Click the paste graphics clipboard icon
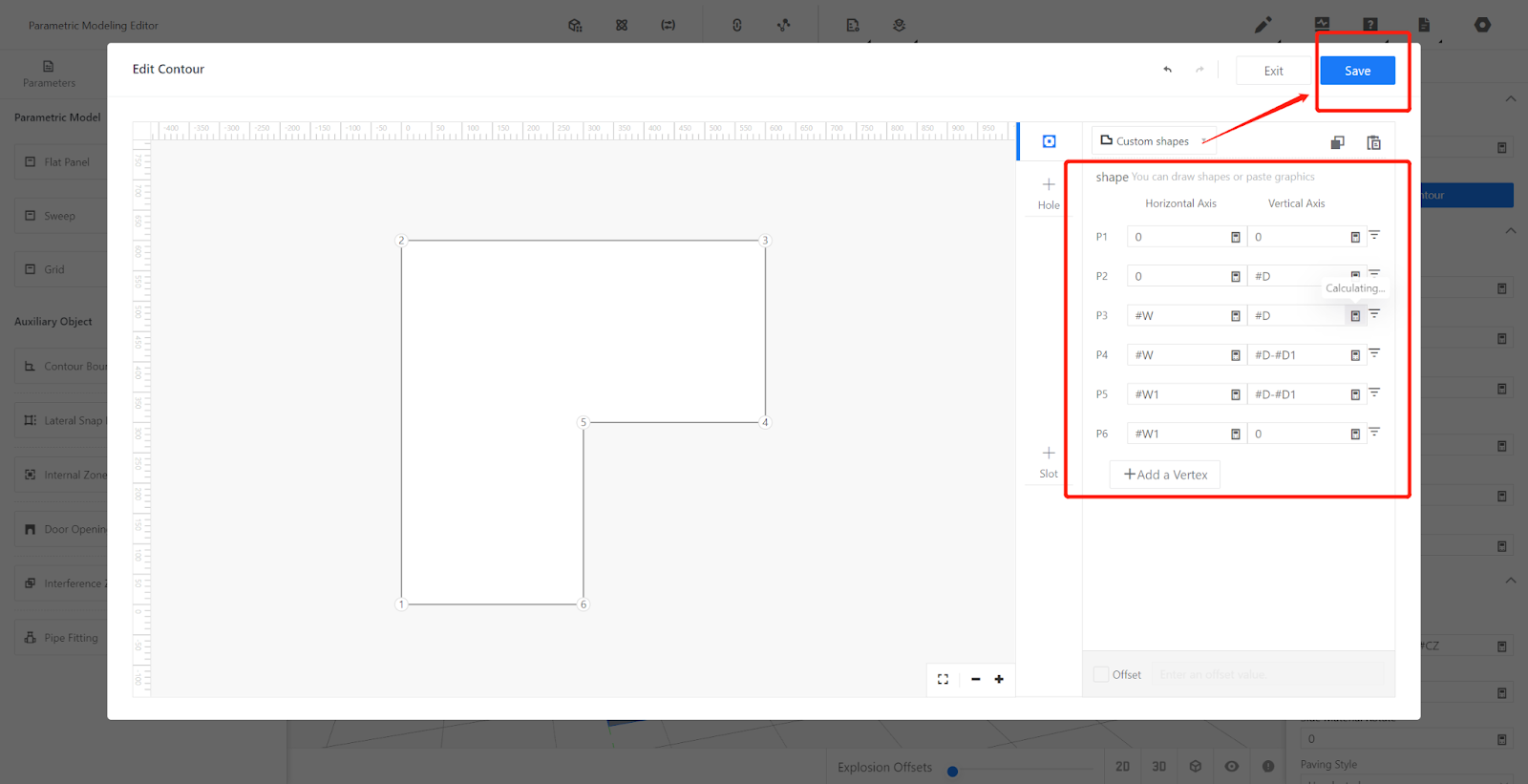The image size is (1528, 784). click(1373, 142)
